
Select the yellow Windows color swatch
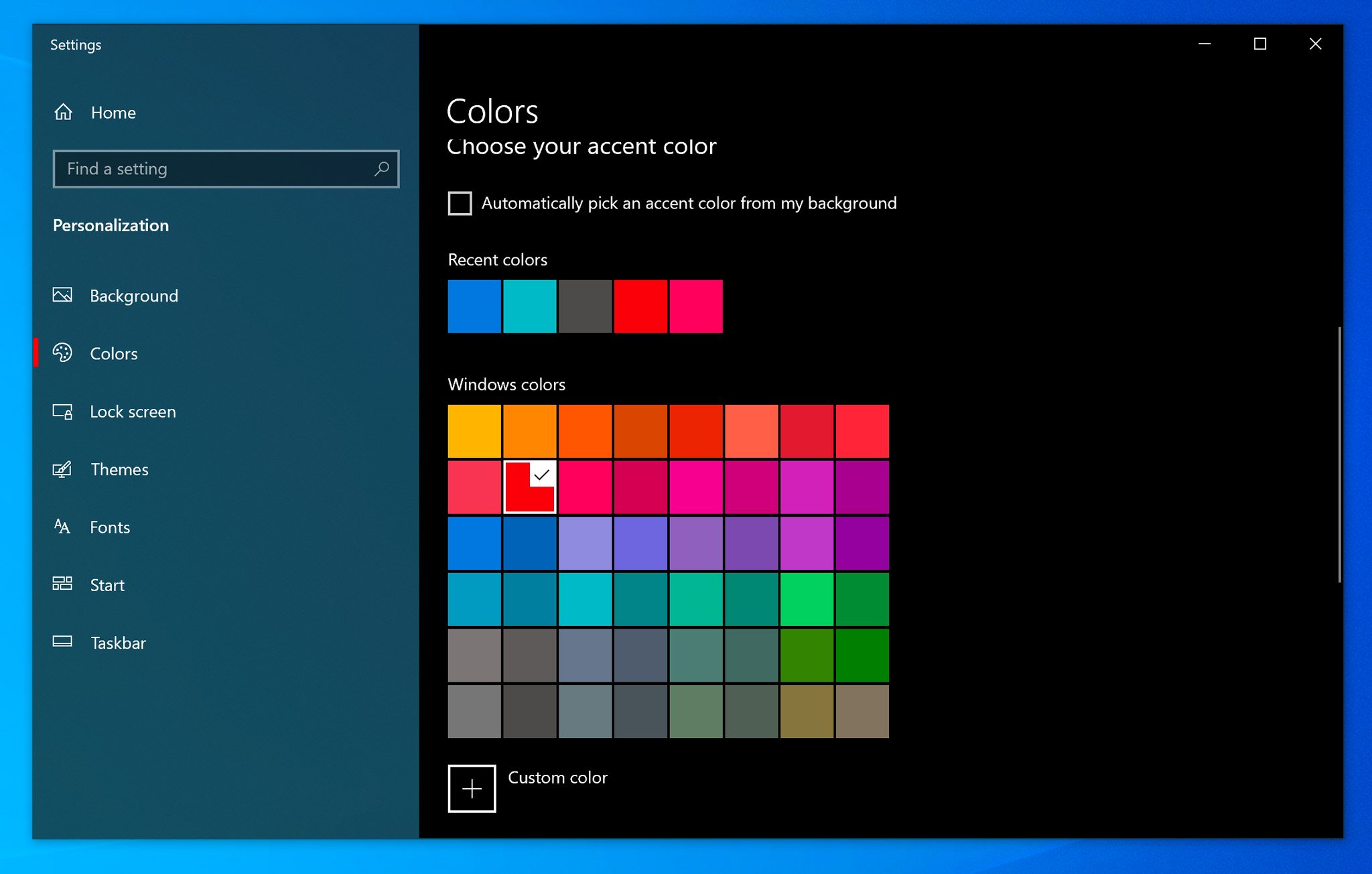pos(476,431)
